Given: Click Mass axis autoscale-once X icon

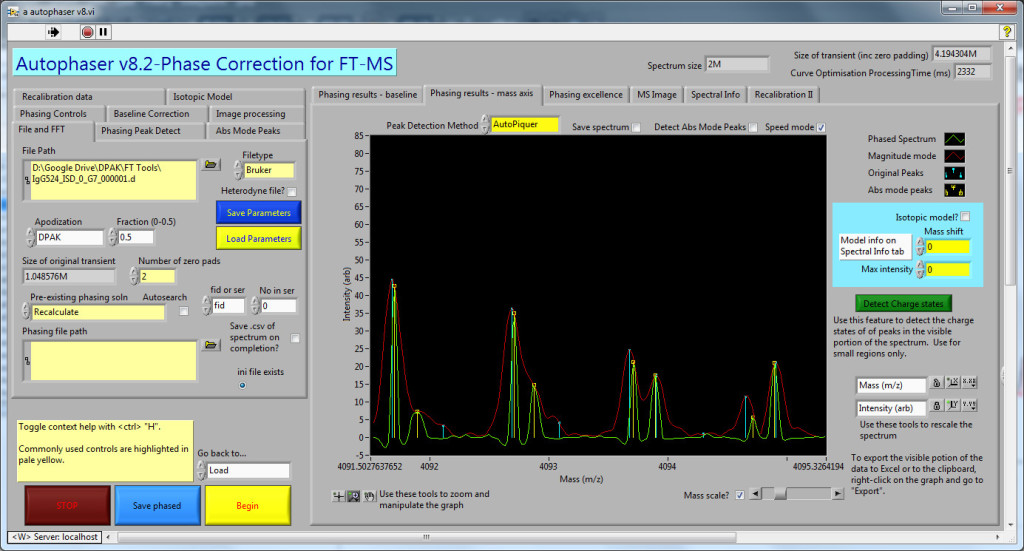Looking at the screenshot, I should point(953,383).
